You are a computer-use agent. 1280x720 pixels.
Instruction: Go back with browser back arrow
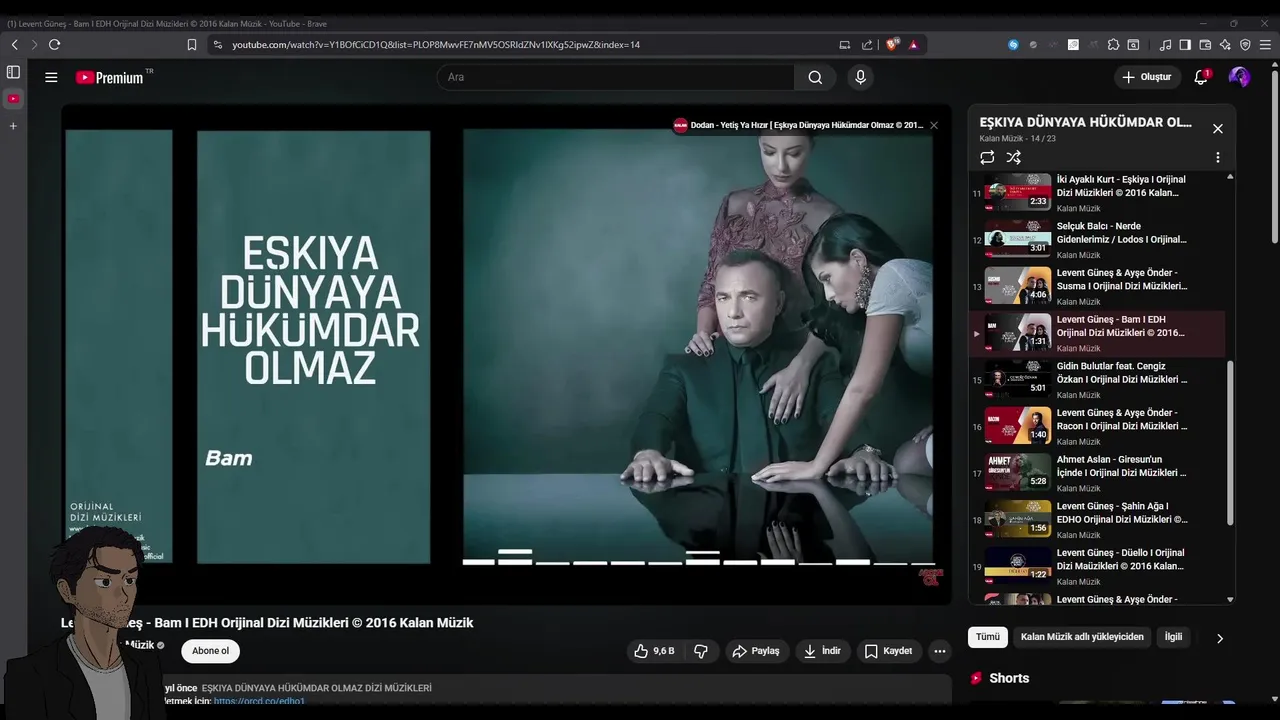(x=14, y=44)
